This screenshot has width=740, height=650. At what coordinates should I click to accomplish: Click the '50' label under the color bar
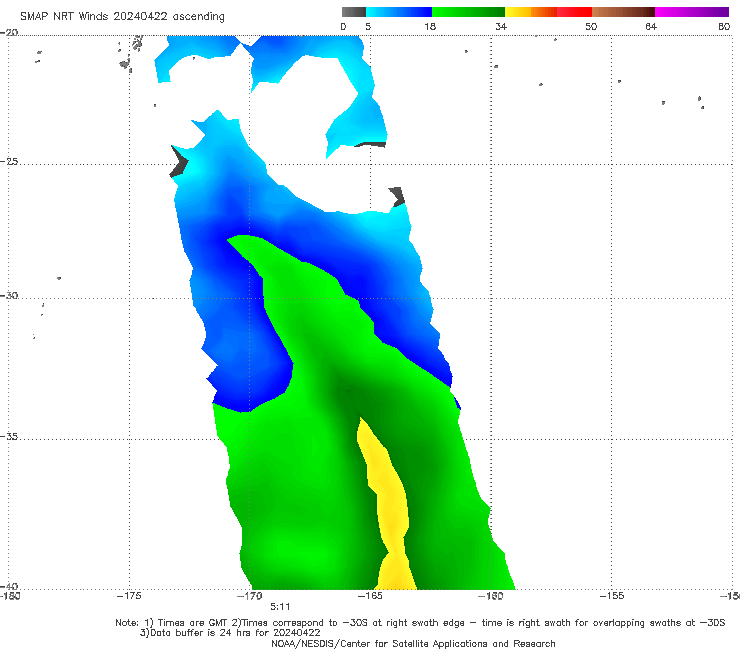coord(591,27)
